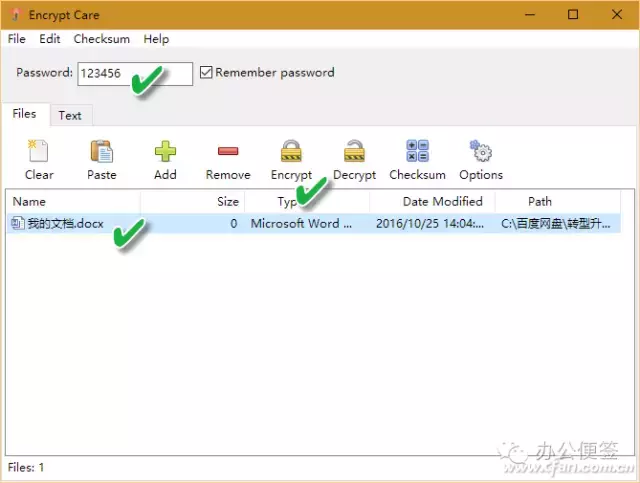Click the Size value 0 cell
This screenshot has height=483, width=640.
point(233,223)
